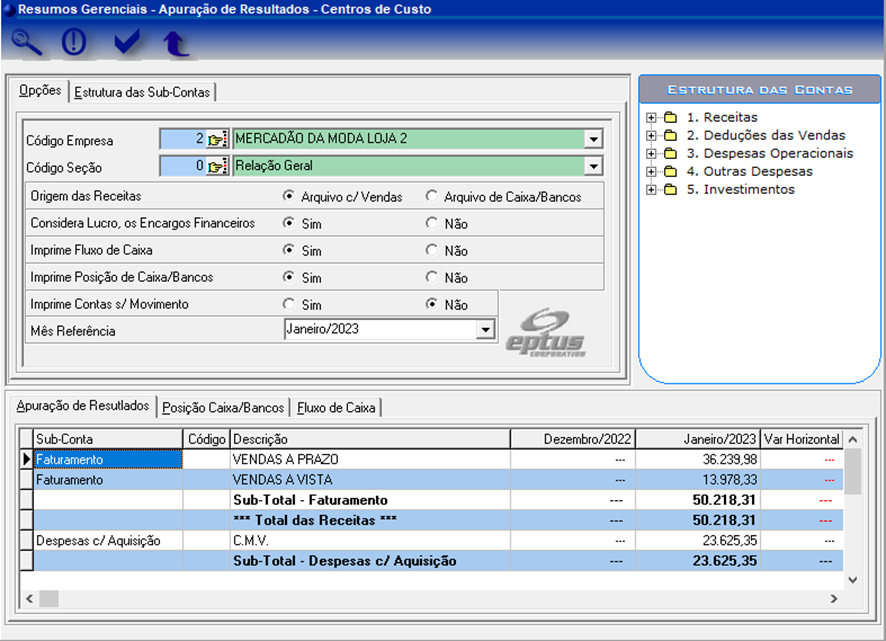
Task: Click the exclamation mark alert icon
Action: (76, 43)
